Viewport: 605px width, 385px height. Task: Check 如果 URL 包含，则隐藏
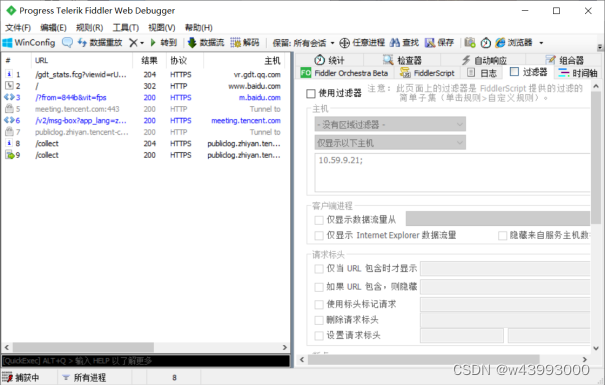319,287
